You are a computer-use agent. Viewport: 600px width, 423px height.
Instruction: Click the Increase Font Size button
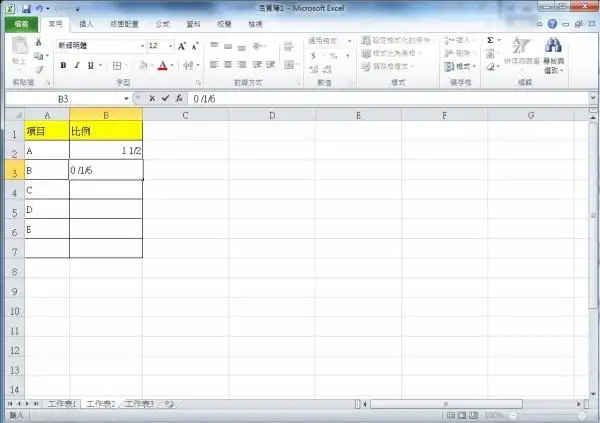click(183, 46)
